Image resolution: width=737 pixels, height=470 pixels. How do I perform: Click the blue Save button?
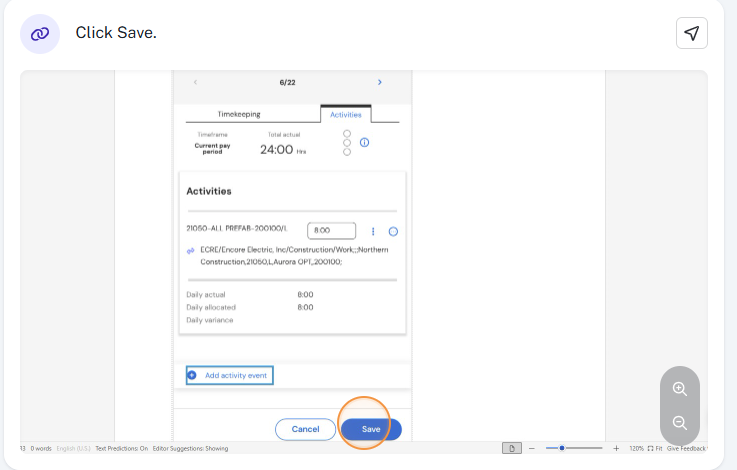tap(371, 429)
